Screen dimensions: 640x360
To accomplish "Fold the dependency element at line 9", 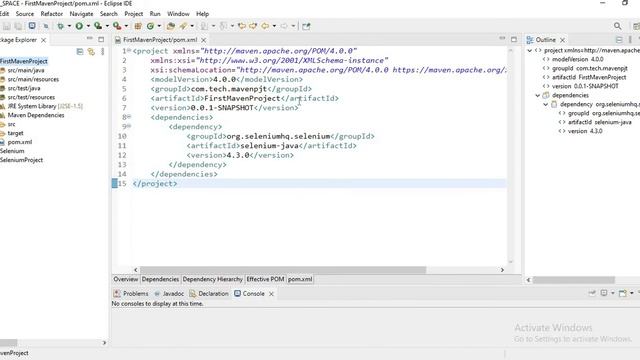I will pos(129,126).
